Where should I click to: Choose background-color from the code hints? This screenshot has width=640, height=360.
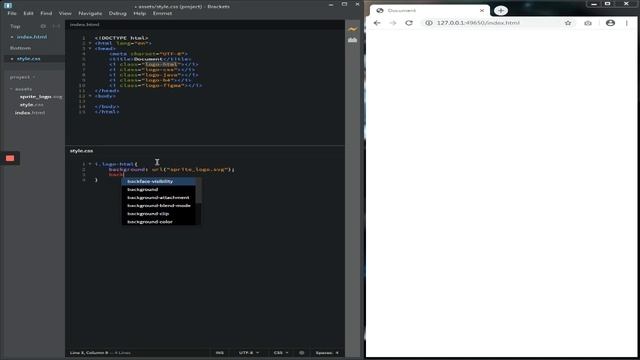[158, 222]
